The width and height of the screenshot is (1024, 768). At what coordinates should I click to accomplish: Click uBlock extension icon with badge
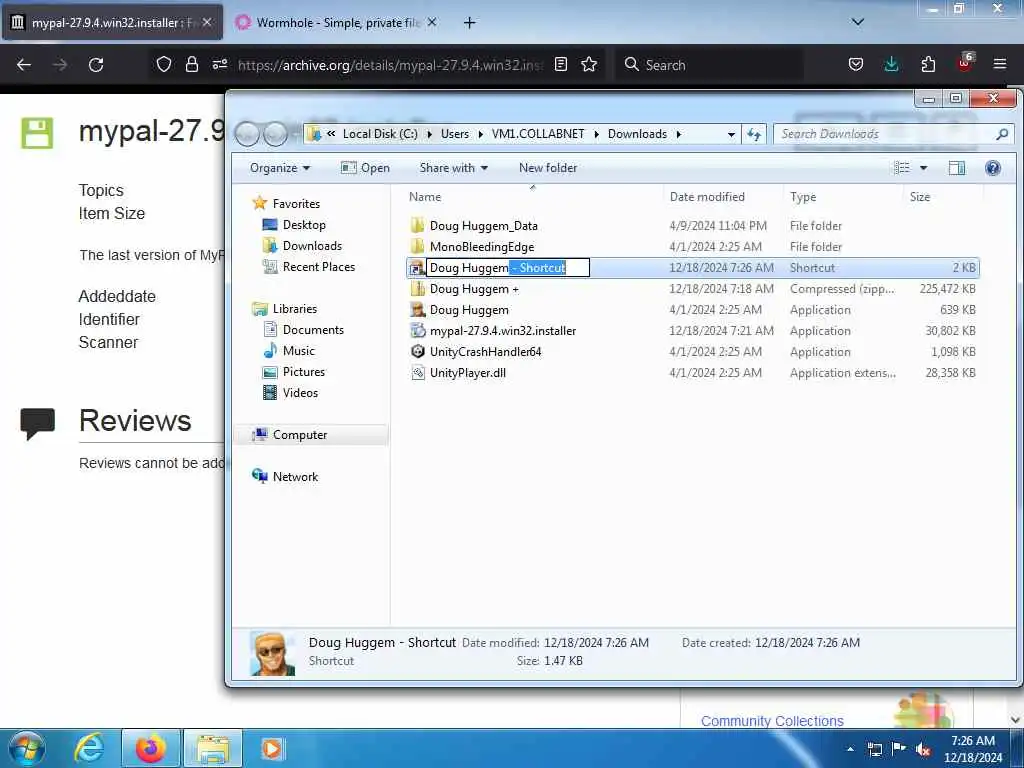(x=965, y=63)
